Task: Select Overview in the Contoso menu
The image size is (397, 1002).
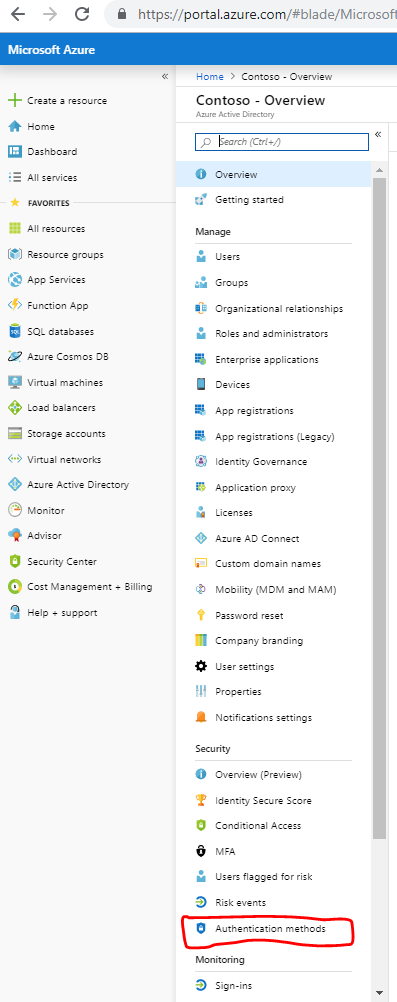Action: tap(274, 174)
